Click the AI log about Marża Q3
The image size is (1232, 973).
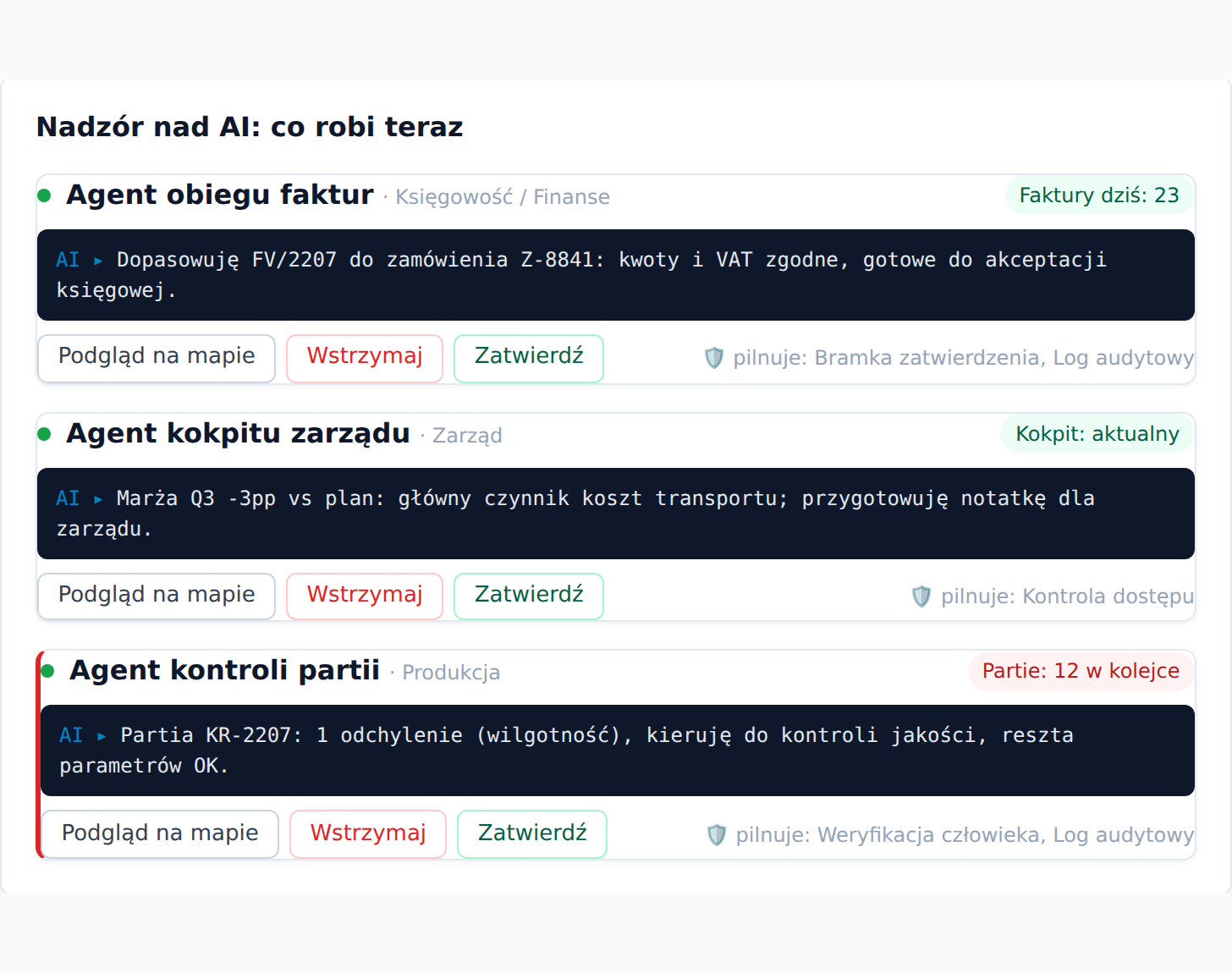(616, 514)
